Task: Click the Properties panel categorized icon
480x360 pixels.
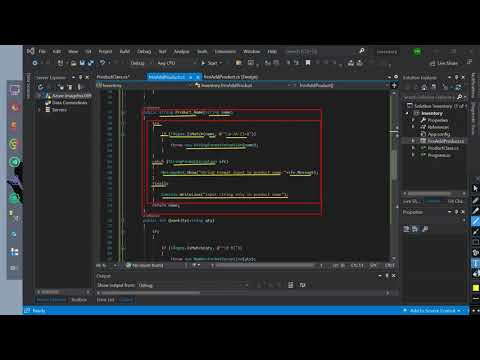Action: point(406,229)
